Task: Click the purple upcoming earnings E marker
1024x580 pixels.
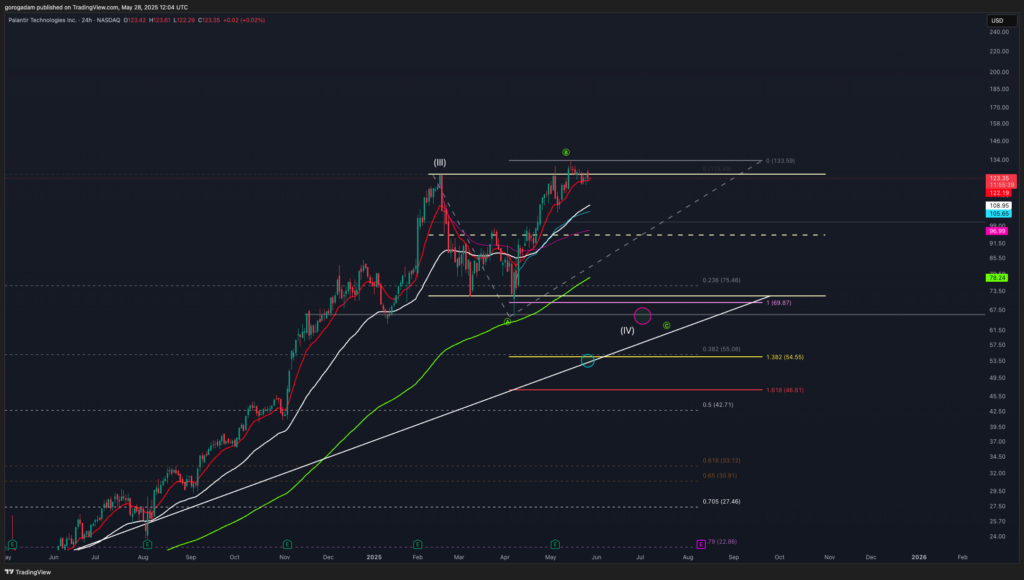Action: (x=700, y=544)
